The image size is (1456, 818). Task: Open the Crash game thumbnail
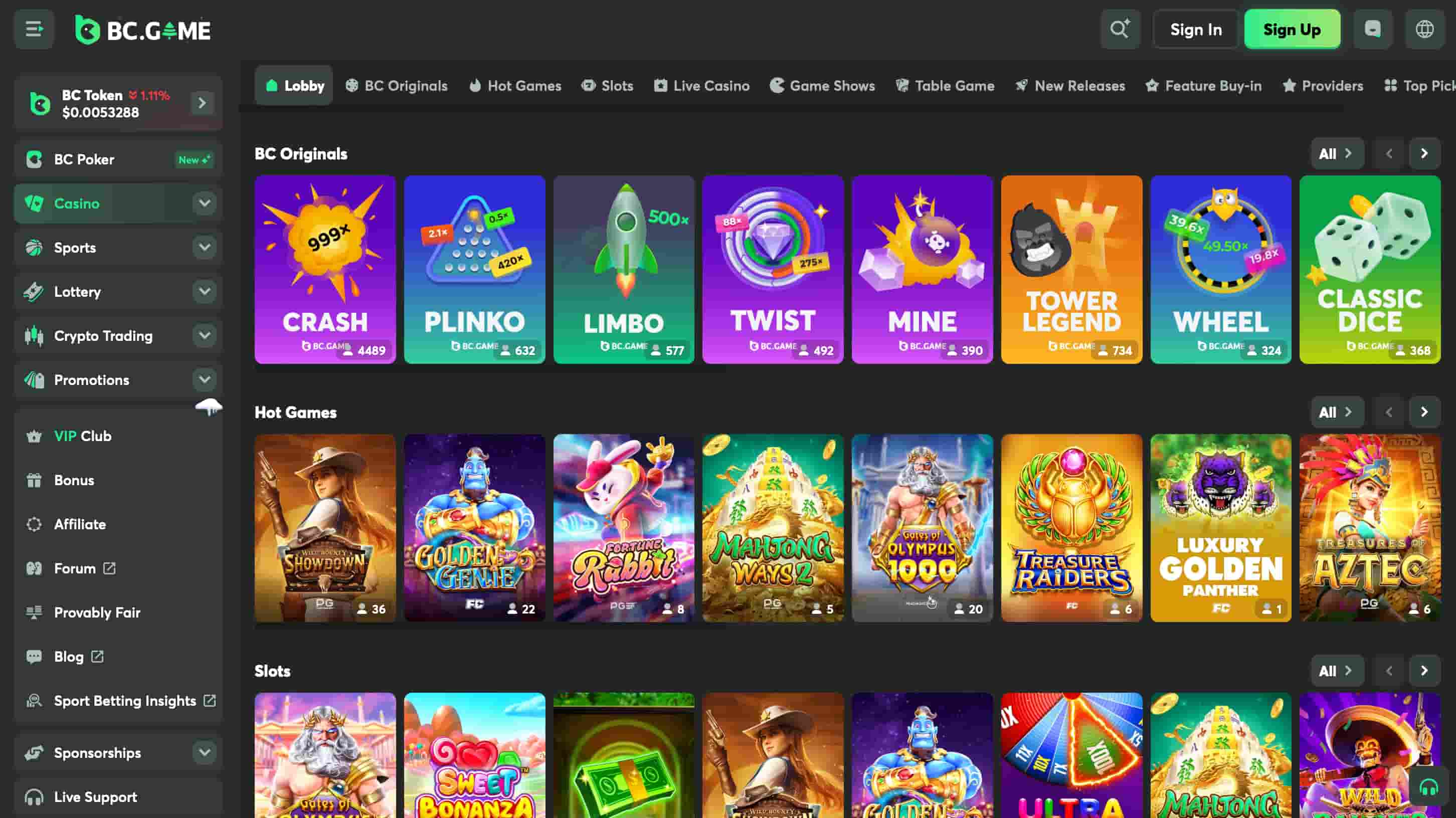point(325,269)
